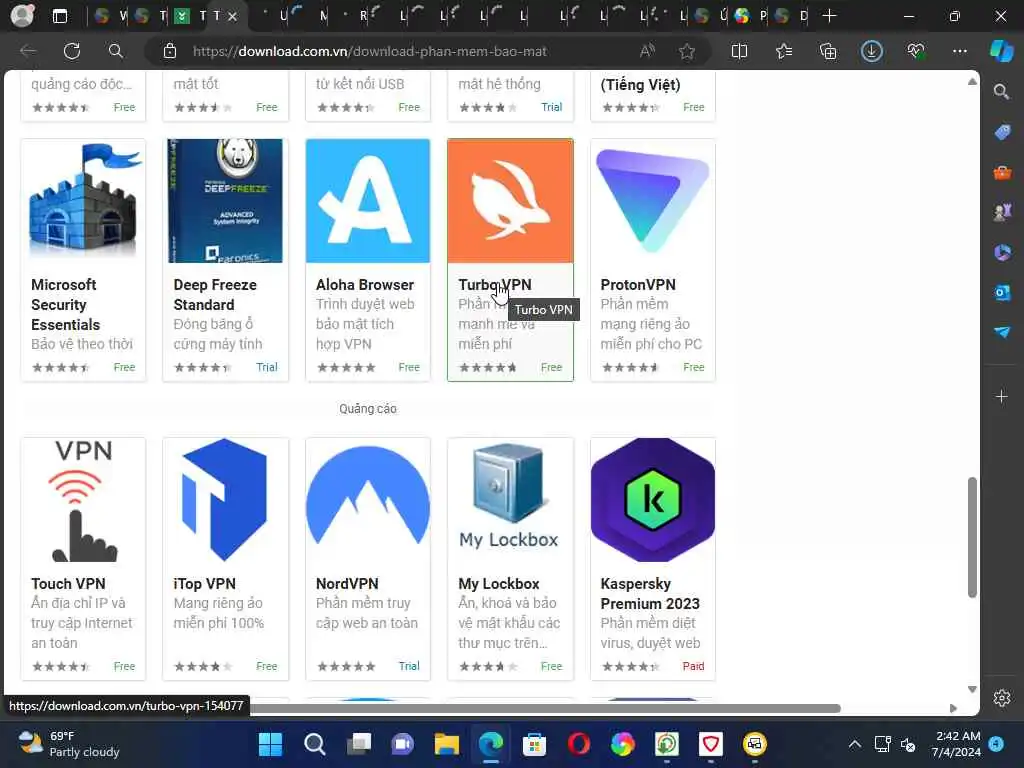Open Settings and more ellipsis menu
The image size is (1024, 768).
click(959, 51)
